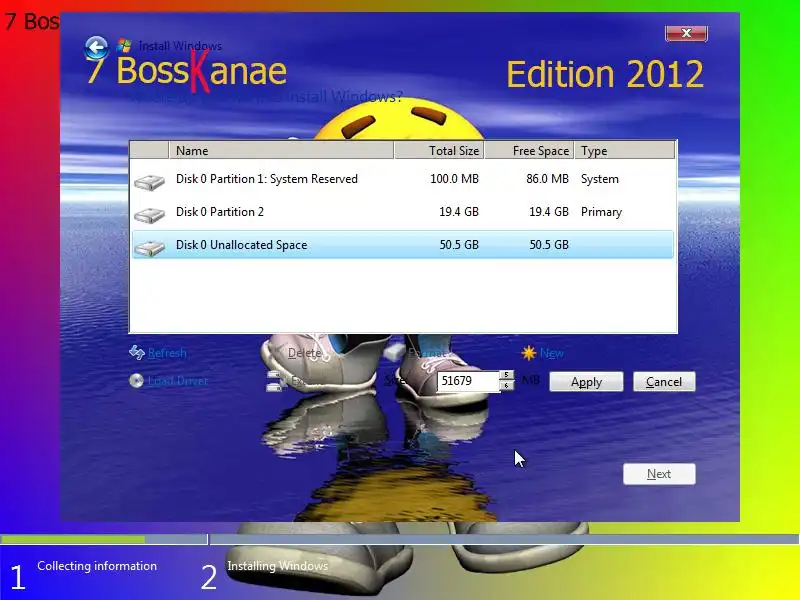This screenshot has width=800, height=600.
Task: Click the Collecting information step label
Action: point(97,566)
